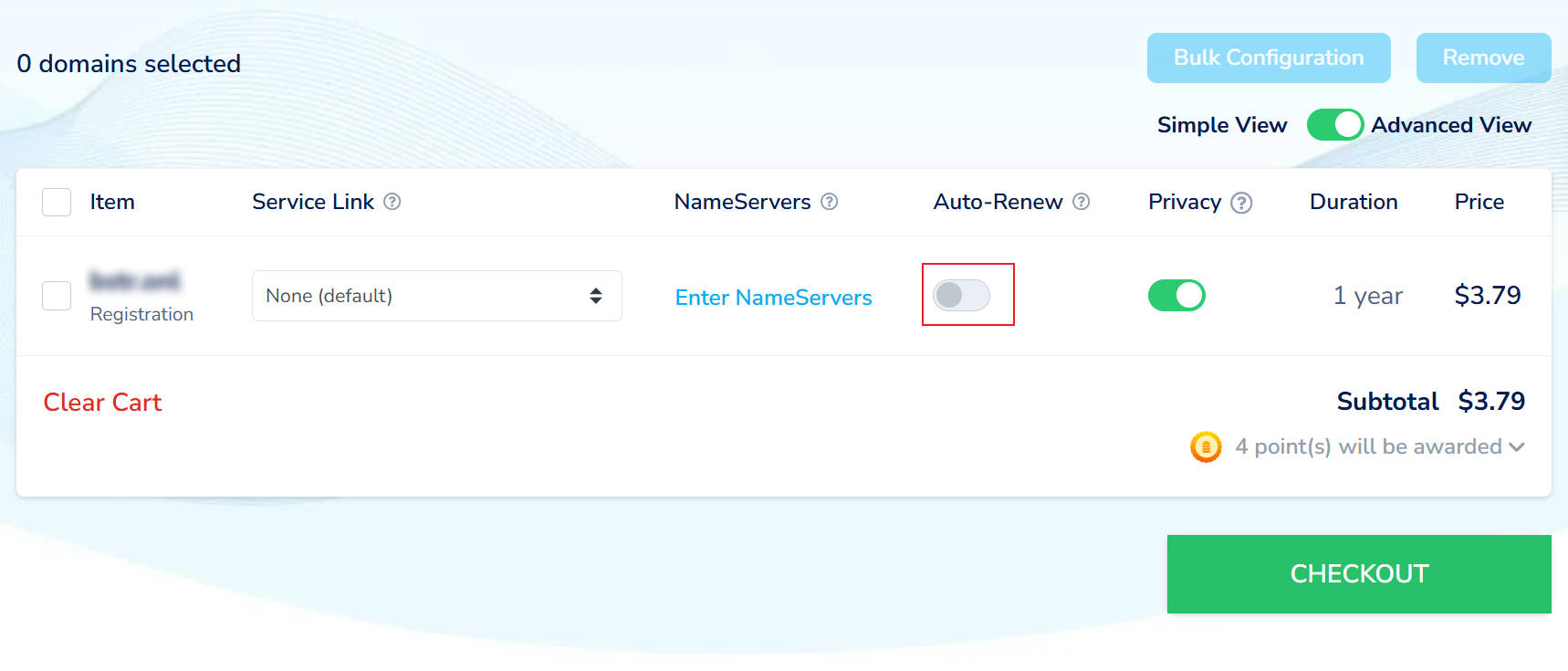Screen dimensions: 1568x671
Task: Click the Privacy help icon
Action: tap(1241, 203)
